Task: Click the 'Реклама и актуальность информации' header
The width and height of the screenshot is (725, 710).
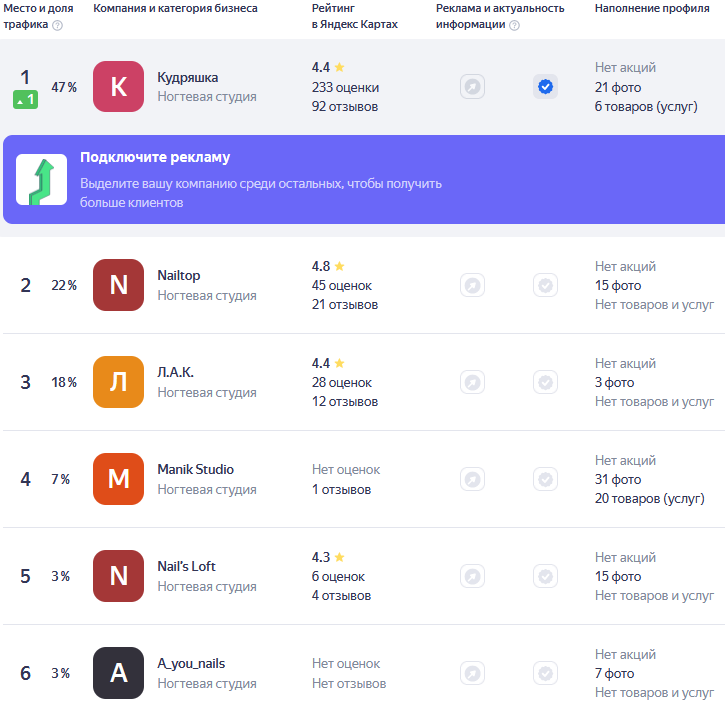Action: tap(500, 17)
